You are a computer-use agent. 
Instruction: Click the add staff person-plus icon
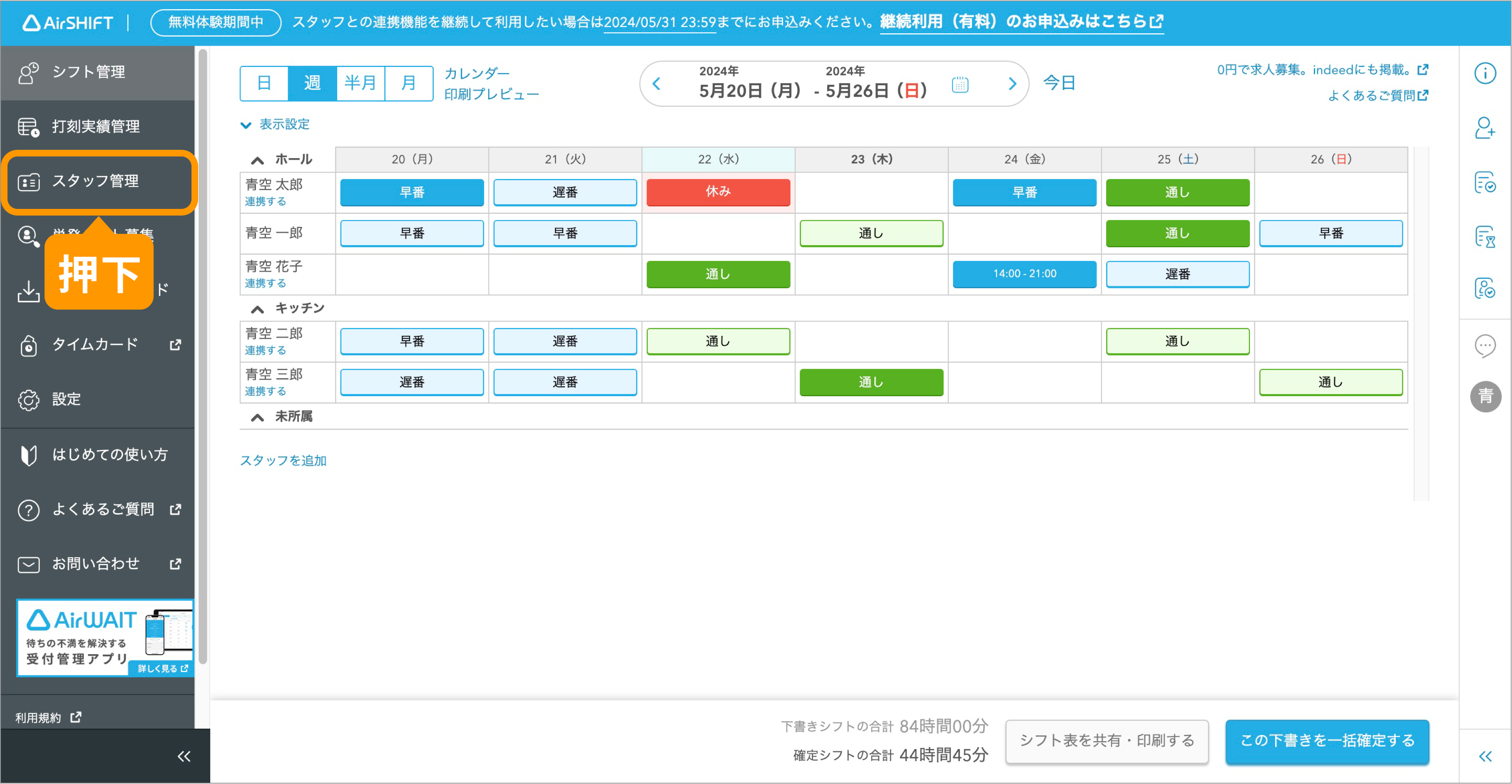1485,128
